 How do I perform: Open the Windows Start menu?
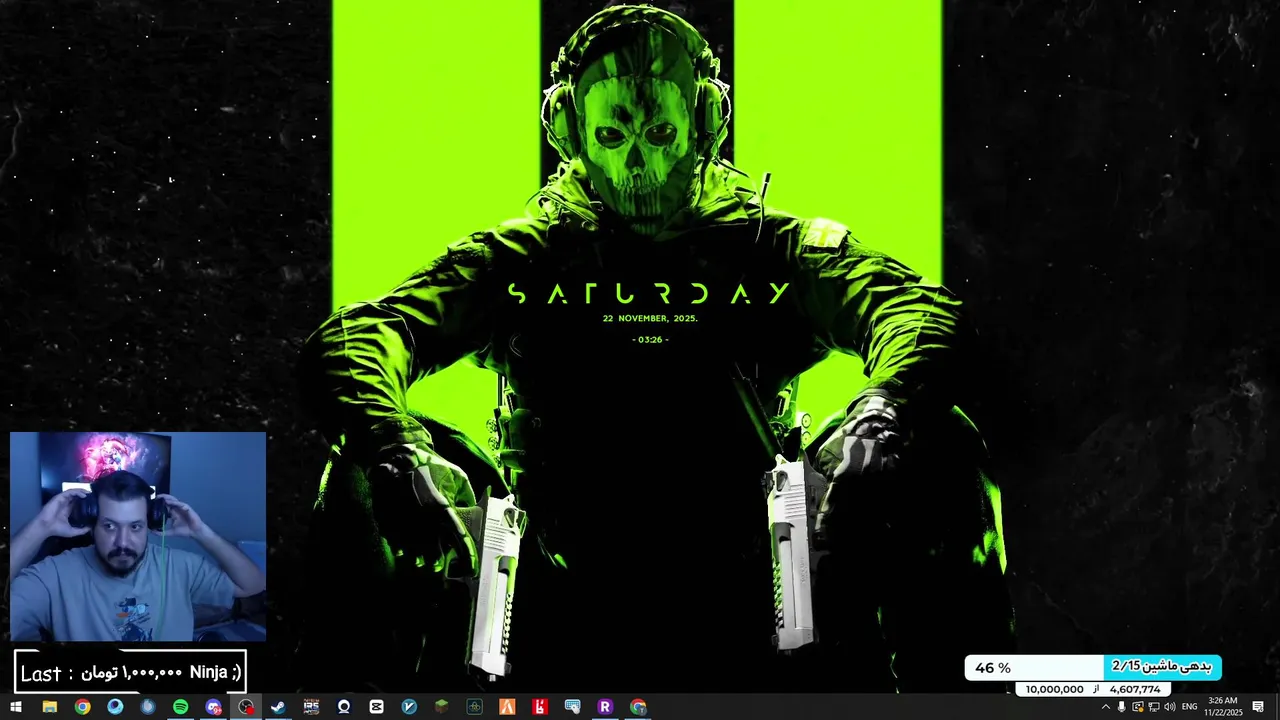point(16,707)
